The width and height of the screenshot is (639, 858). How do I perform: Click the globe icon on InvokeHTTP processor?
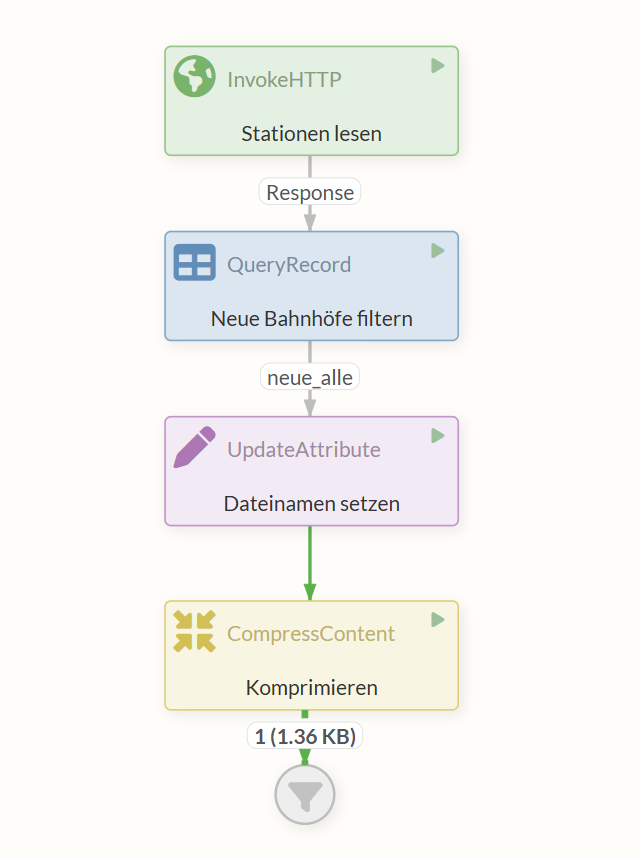pos(193,75)
